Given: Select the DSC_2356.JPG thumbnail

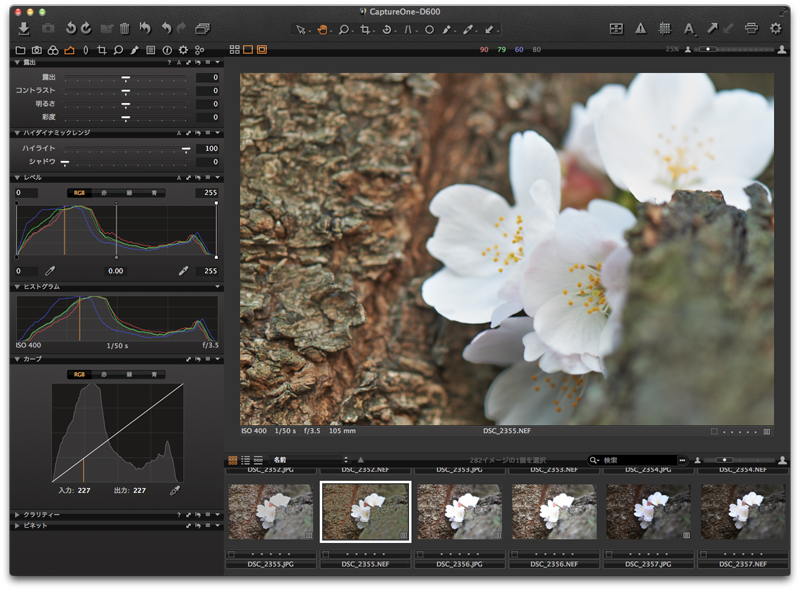Looking at the screenshot, I should tap(459, 513).
